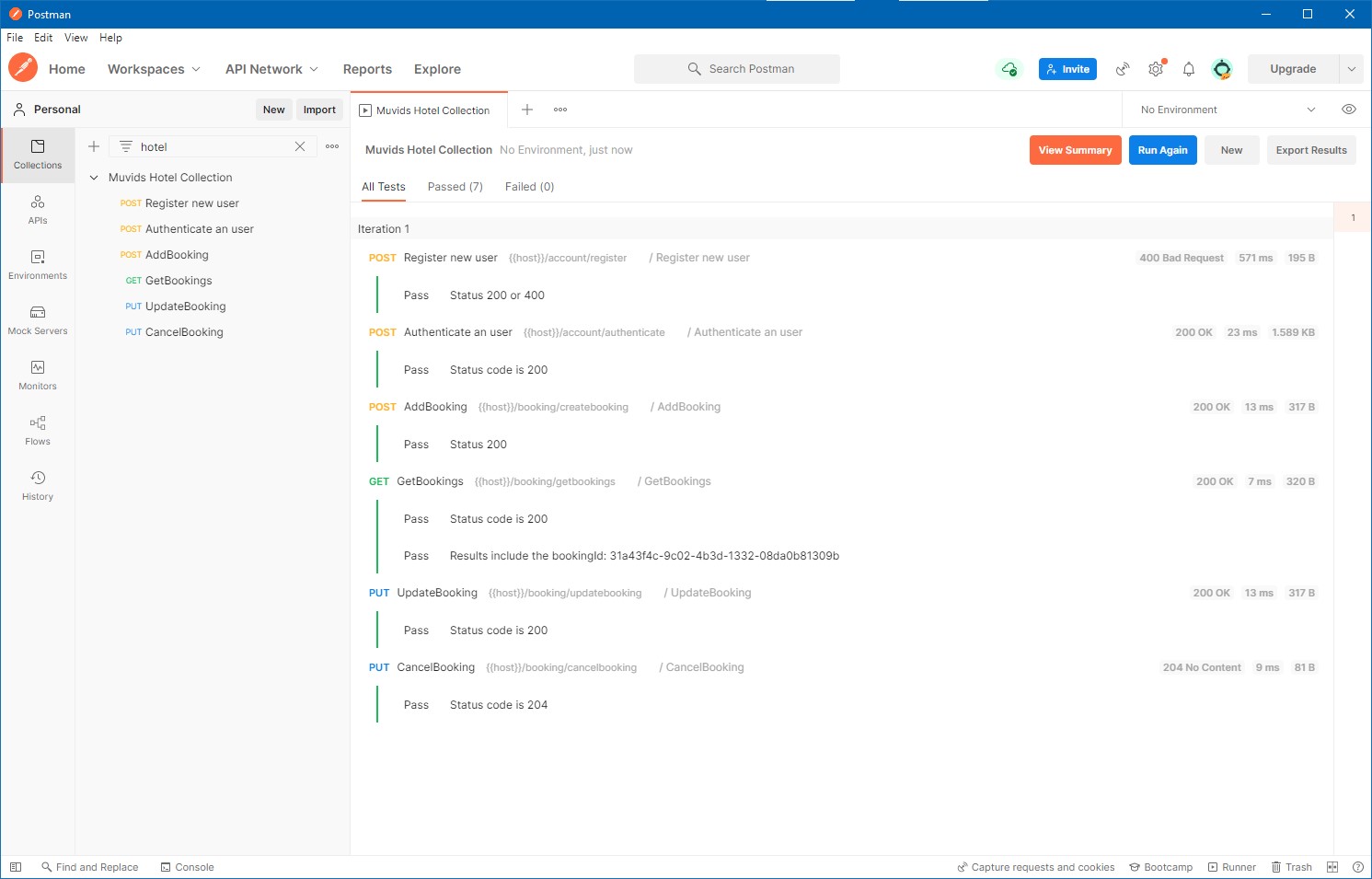
Task: Click the New button beside Run Again
Action: pos(1232,150)
